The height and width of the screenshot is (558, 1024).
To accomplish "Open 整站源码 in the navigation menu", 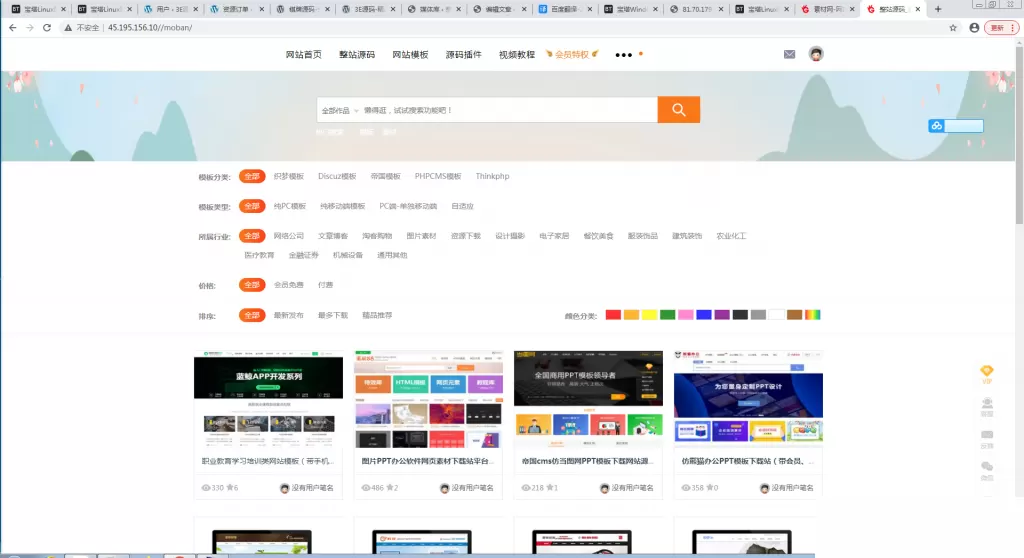I will coord(357,55).
